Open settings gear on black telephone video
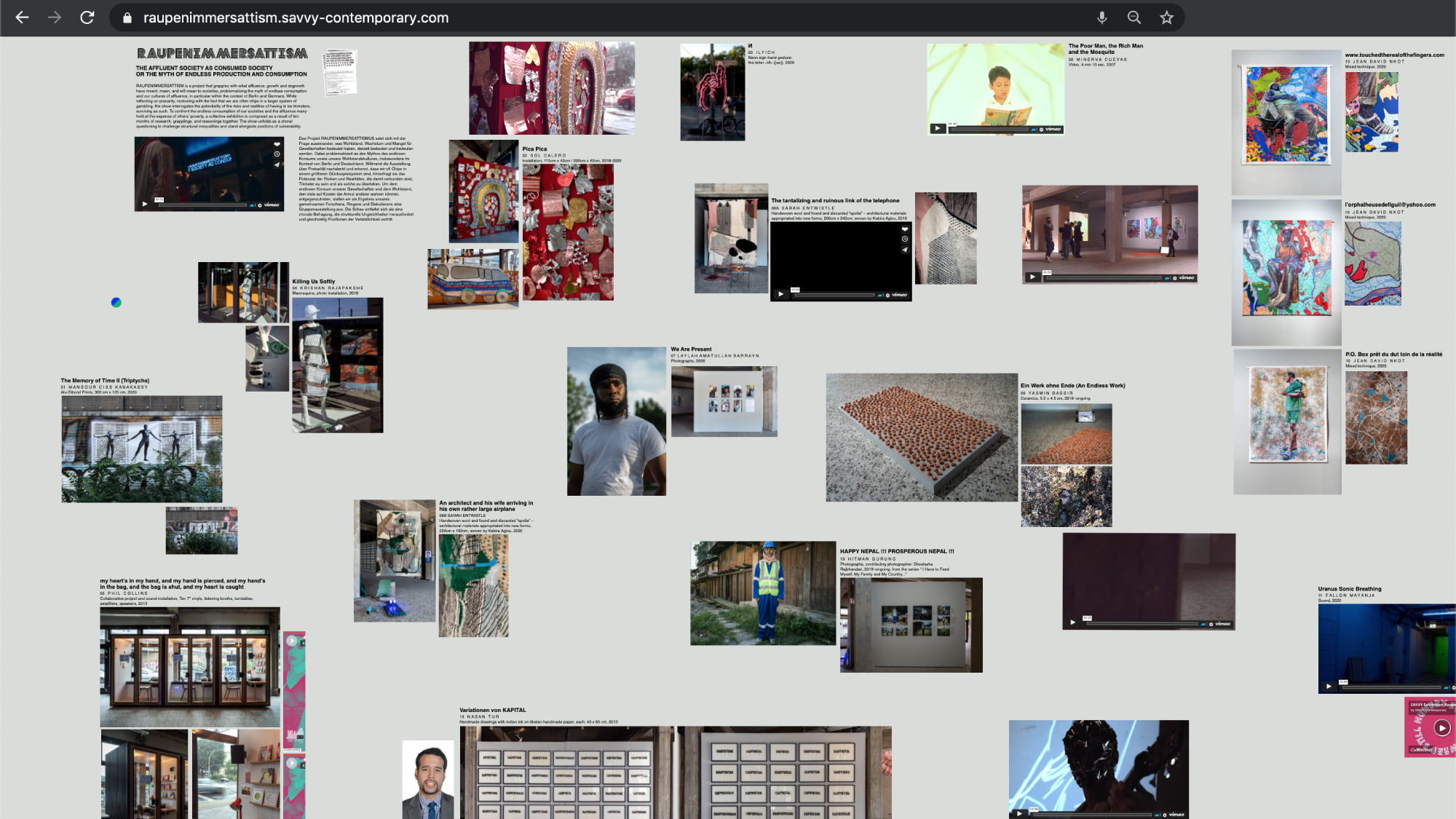The image size is (1456, 819). coord(887,296)
